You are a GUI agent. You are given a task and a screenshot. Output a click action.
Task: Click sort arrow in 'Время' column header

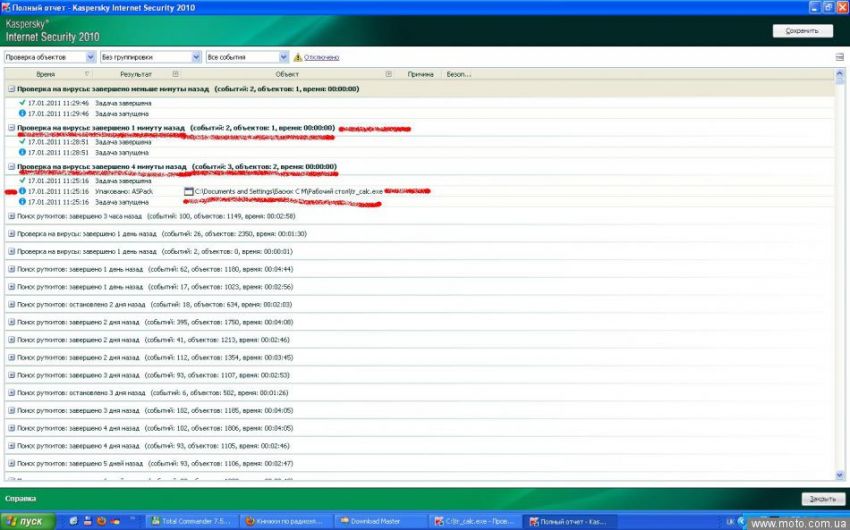(x=87, y=74)
